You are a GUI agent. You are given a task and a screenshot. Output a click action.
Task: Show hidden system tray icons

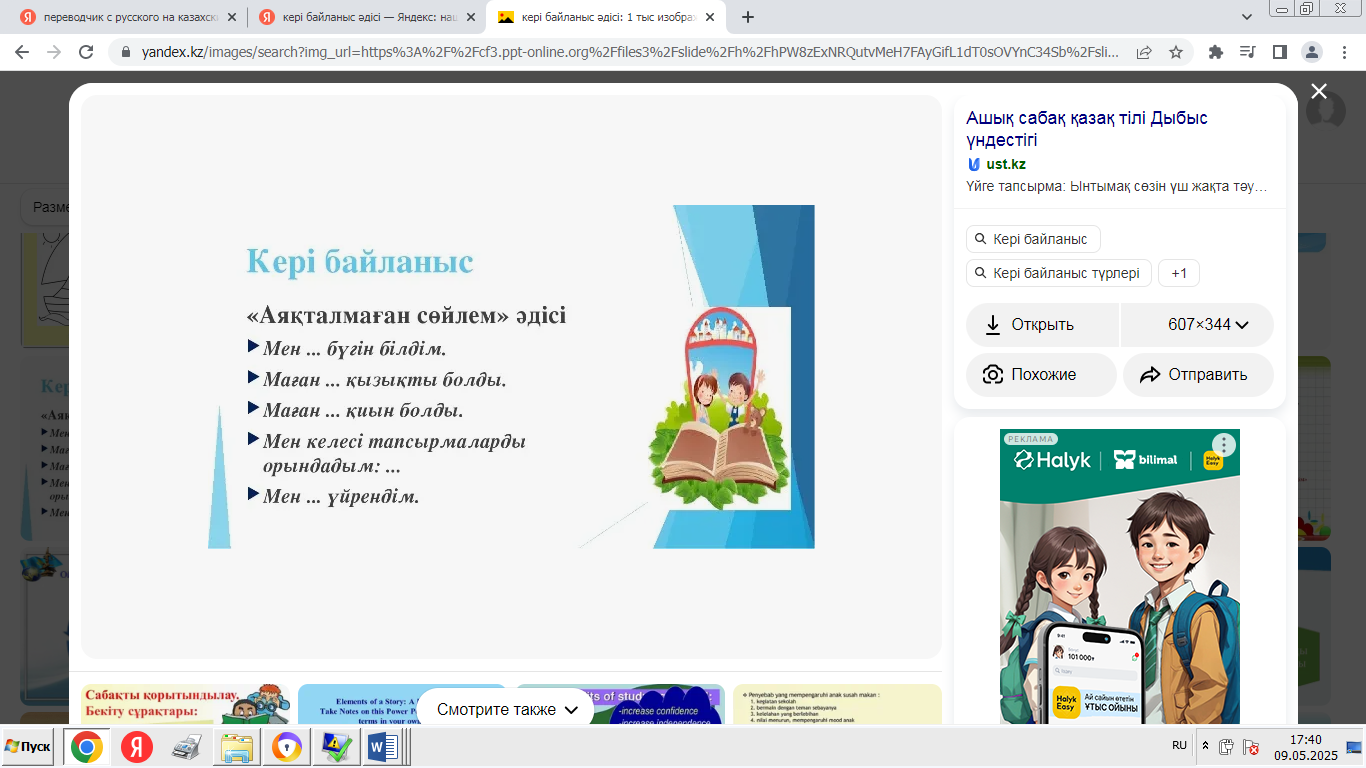click(1205, 746)
